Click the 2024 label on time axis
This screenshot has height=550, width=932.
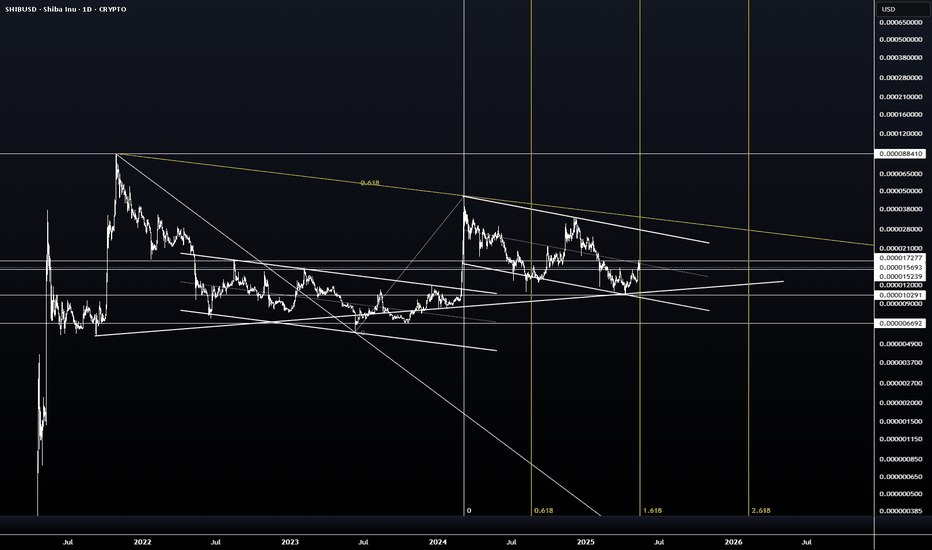[438, 542]
